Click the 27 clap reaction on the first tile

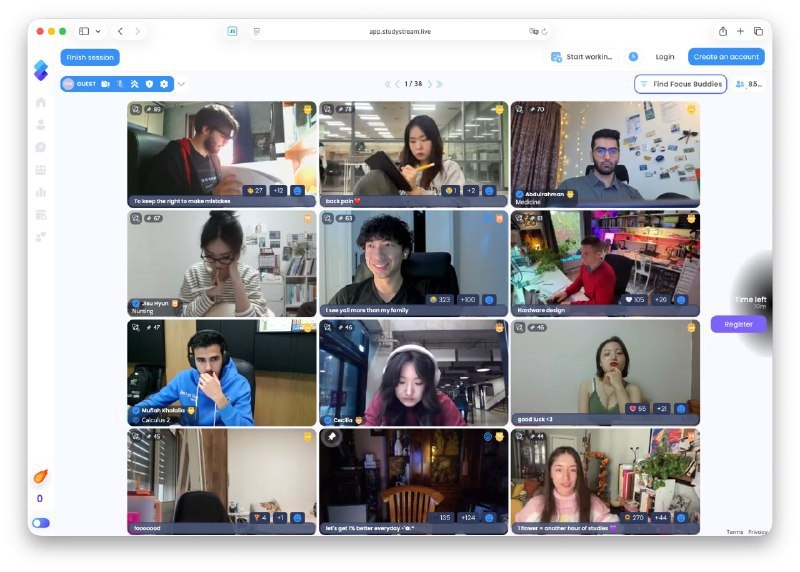(x=255, y=190)
